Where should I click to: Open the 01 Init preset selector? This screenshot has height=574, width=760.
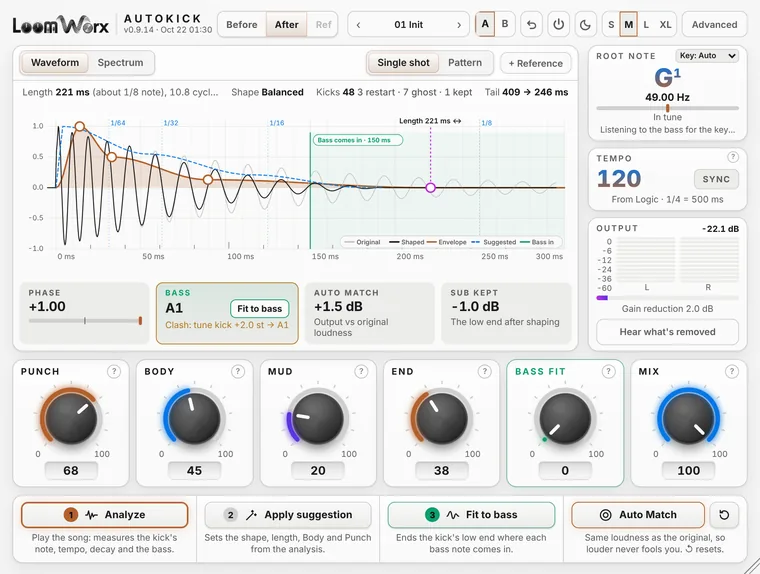(x=409, y=25)
